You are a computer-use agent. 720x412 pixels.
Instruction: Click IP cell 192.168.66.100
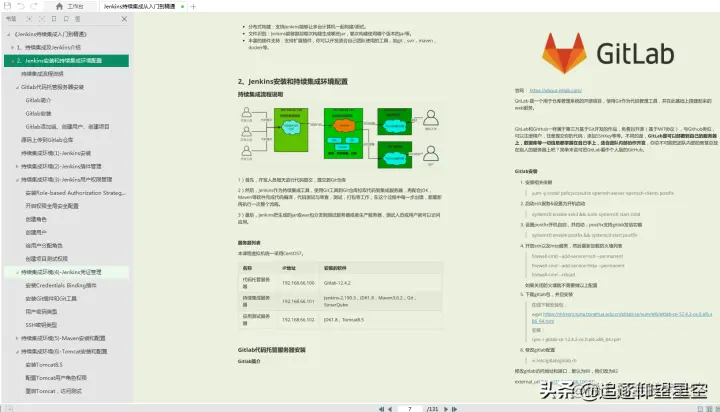click(x=298, y=283)
